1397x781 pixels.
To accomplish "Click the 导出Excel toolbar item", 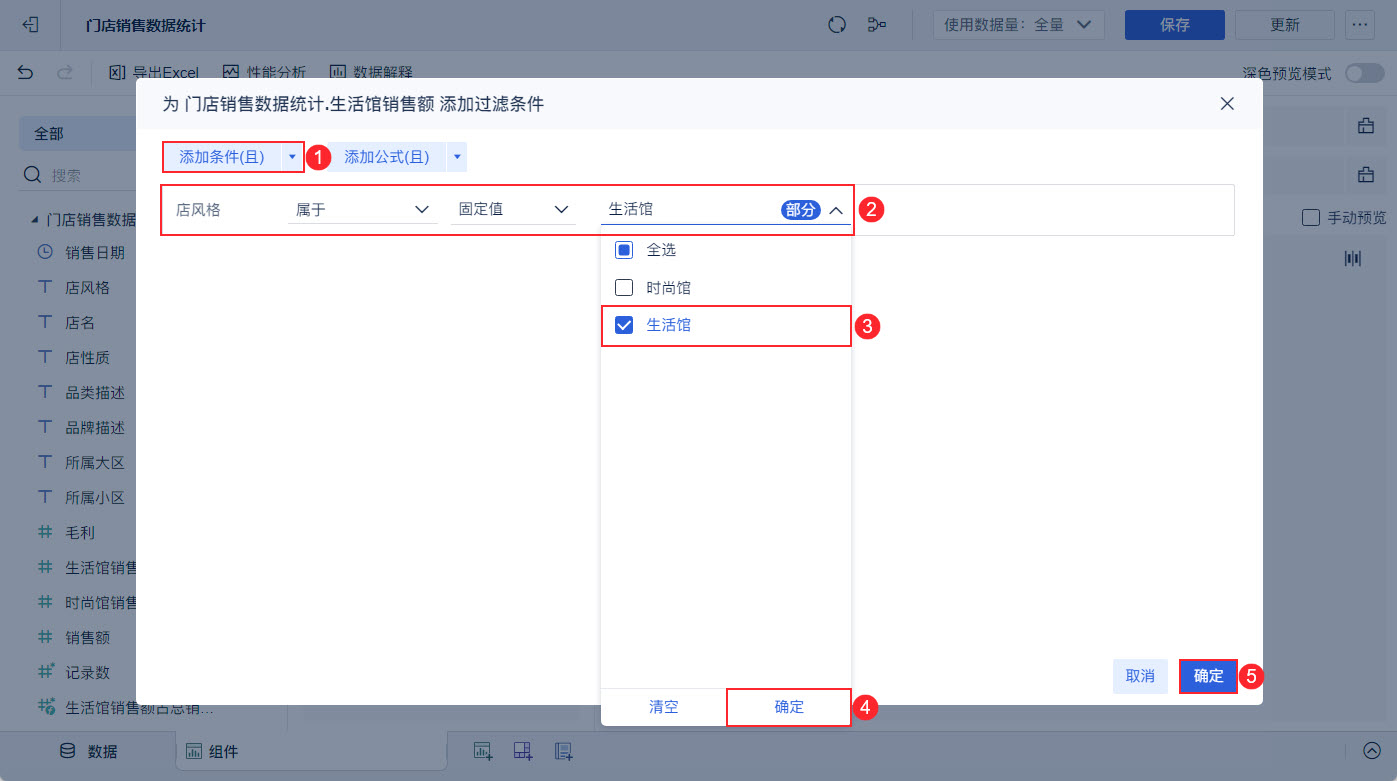I will click(x=154, y=73).
